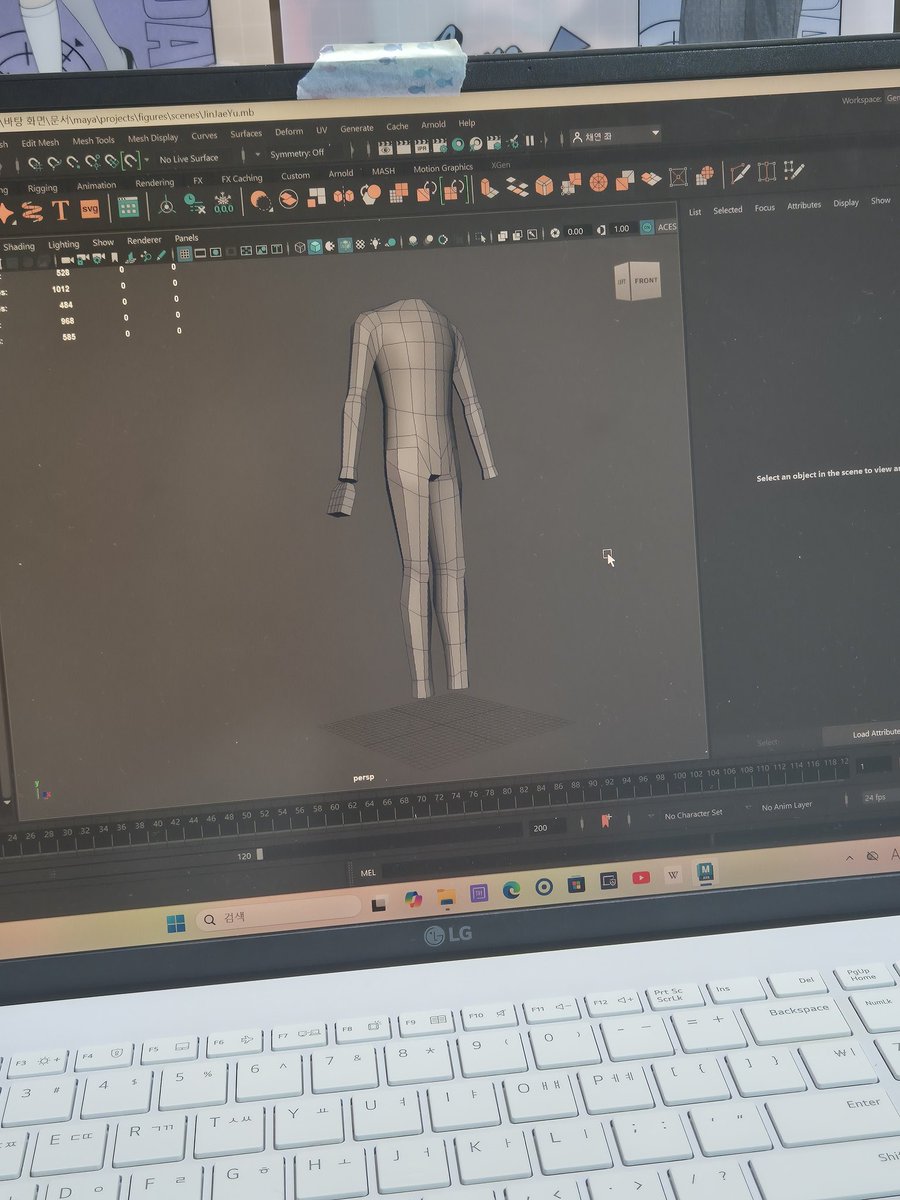
Task: Switch to the Motion Graphics shelf tab
Action: 443,169
